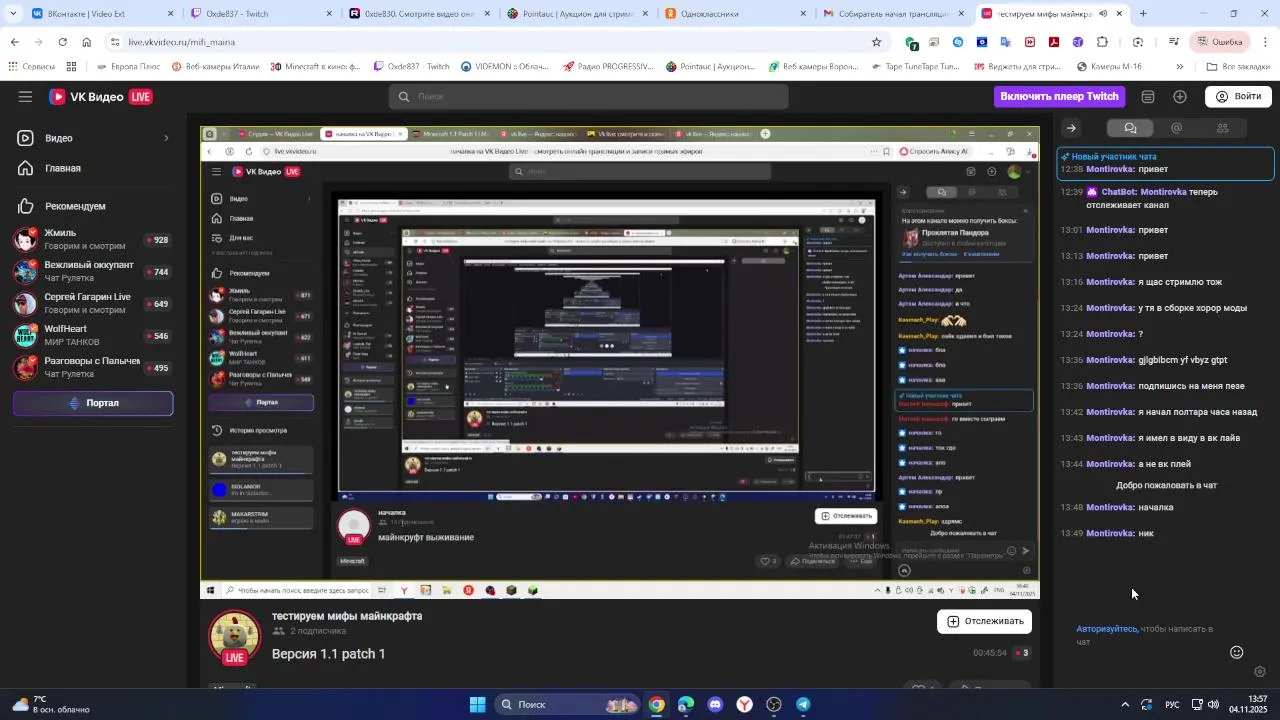Expand hidden bookmarks double chevron
Image resolution: width=1280 pixels, height=720 pixels.
[x=1179, y=67]
